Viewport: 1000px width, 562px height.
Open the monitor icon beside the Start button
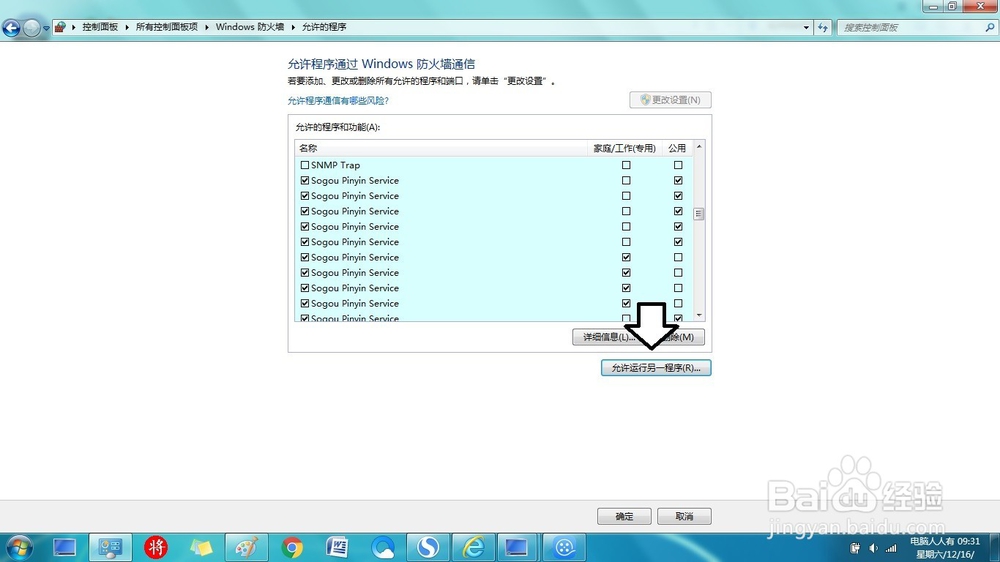coord(64,547)
